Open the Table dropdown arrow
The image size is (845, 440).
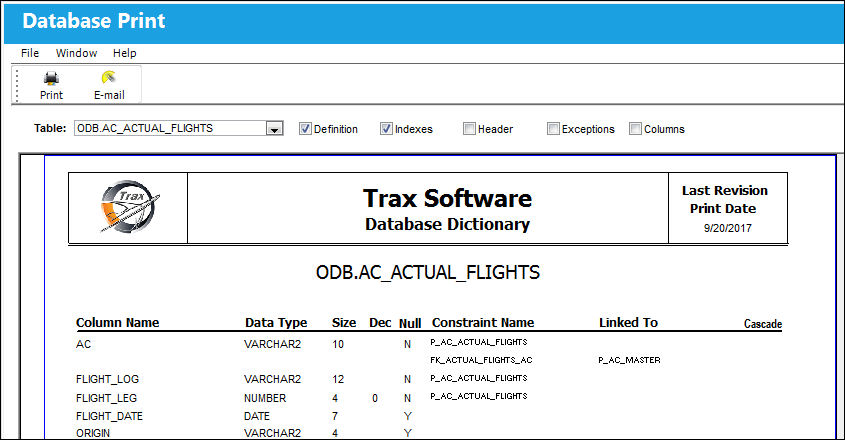tap(274, 129)
